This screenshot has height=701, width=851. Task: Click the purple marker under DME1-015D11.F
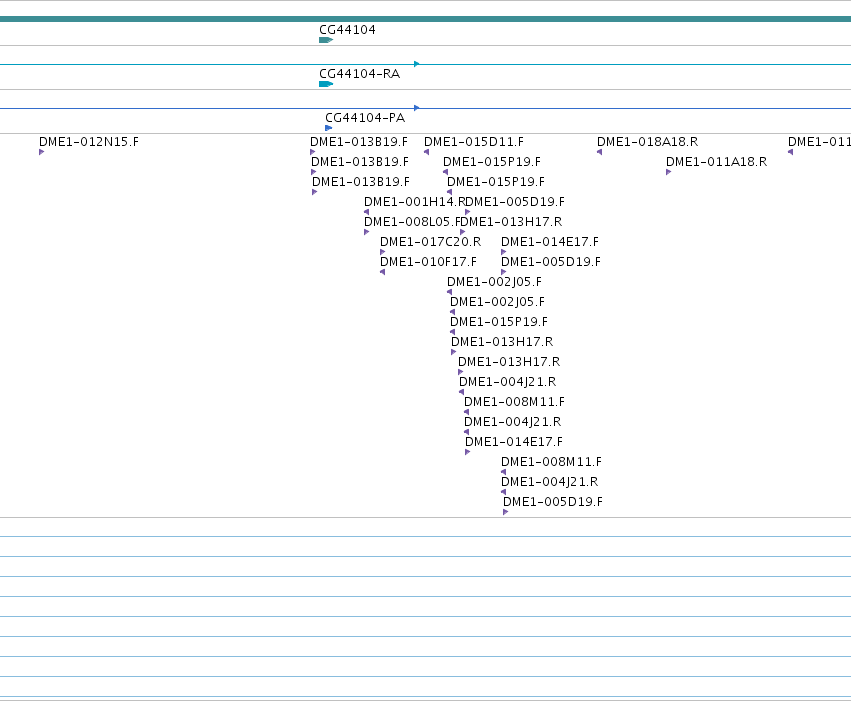point(427,152)
